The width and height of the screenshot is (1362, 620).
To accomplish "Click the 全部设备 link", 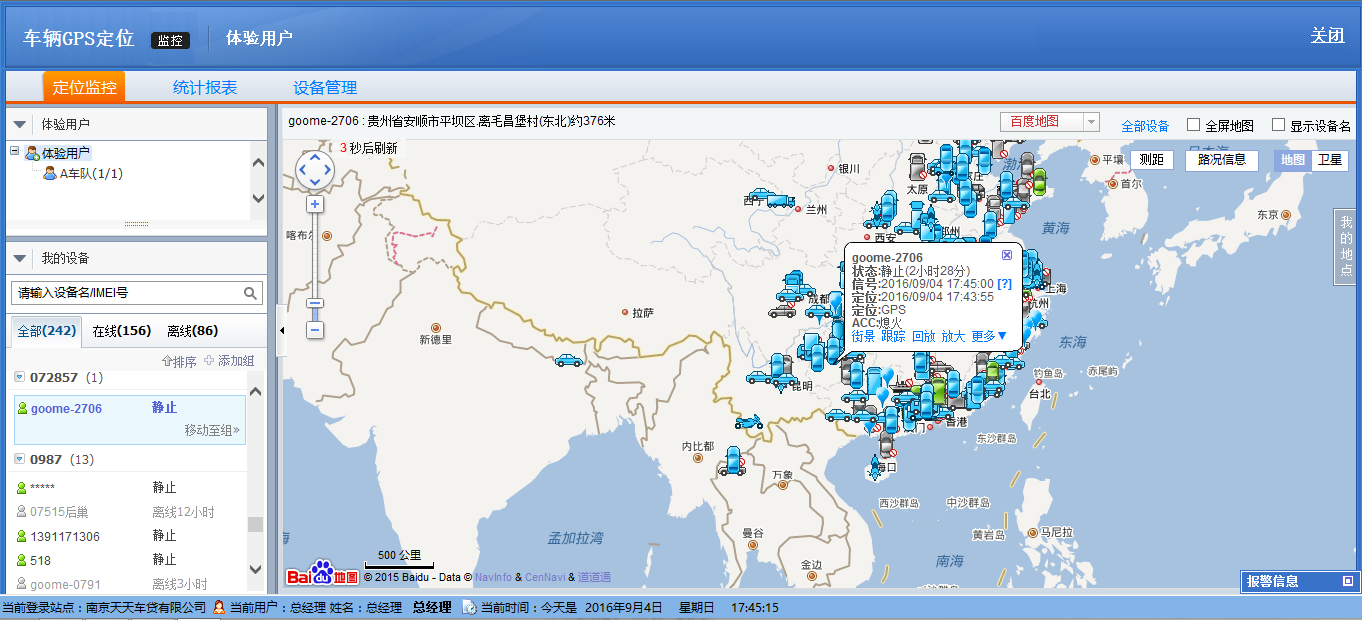I will tap(1145, 126).
